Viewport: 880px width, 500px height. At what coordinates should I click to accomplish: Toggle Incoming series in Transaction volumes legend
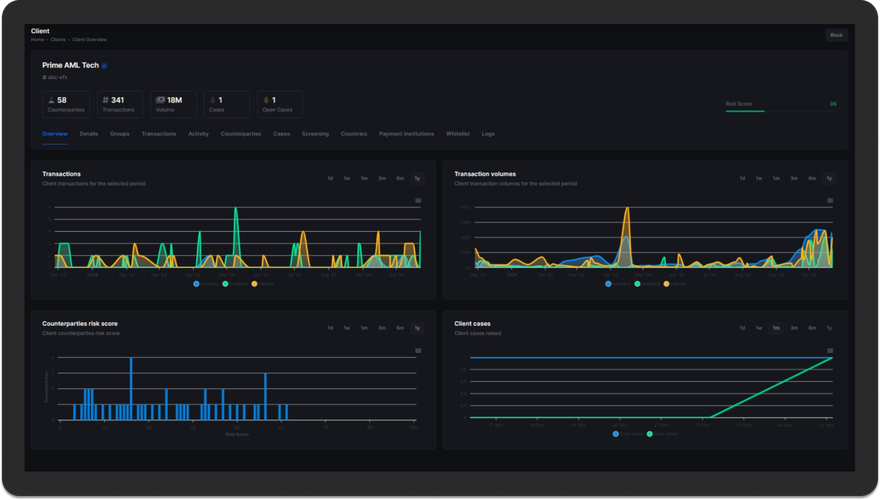point(618,284)
